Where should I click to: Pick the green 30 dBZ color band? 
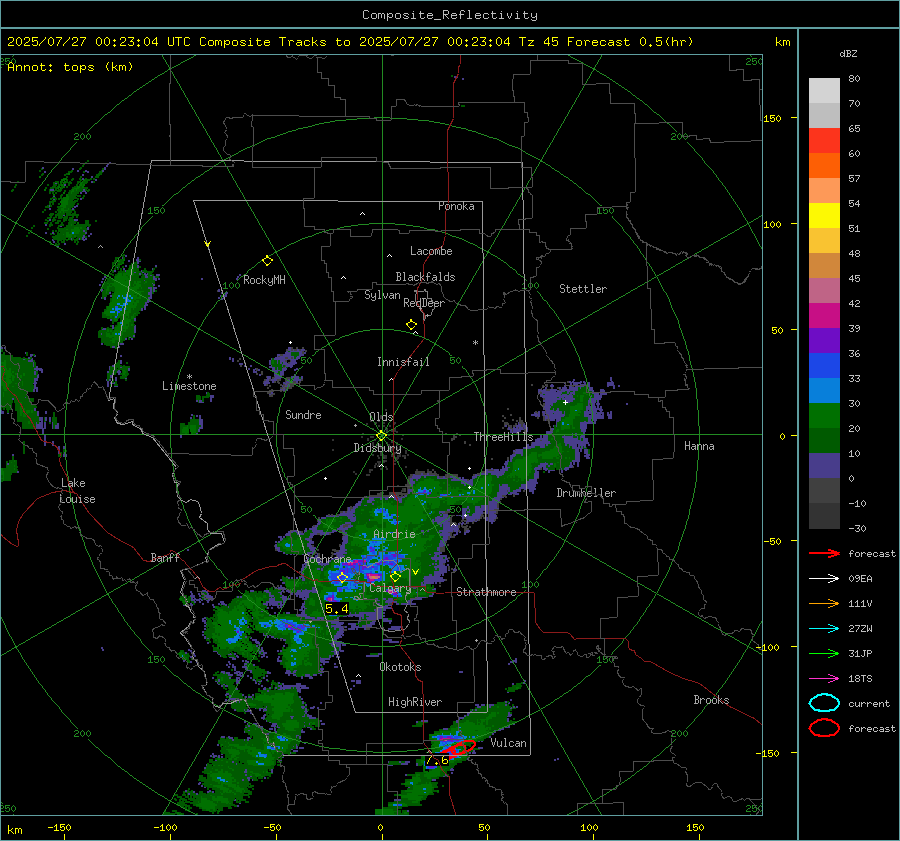point(824,415)
